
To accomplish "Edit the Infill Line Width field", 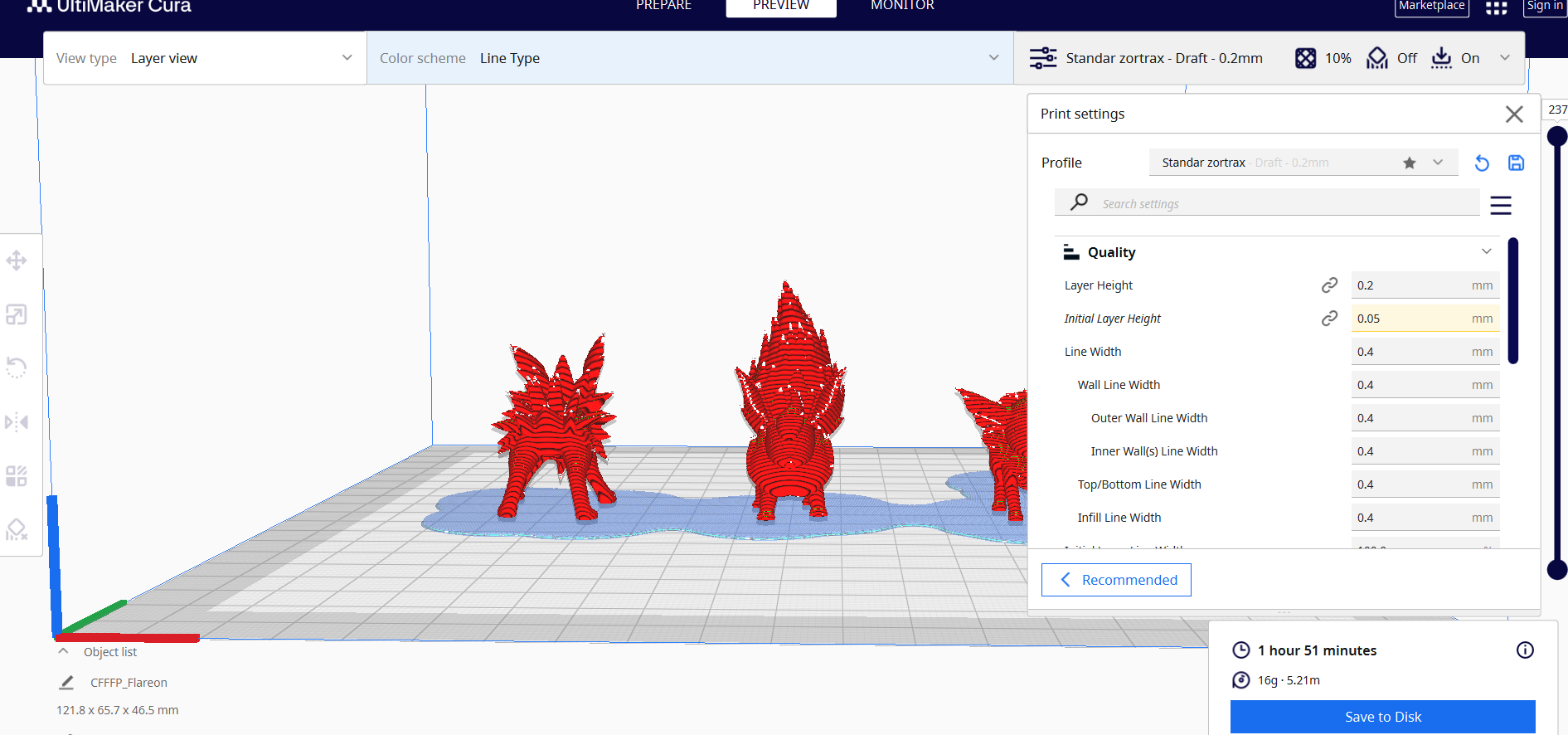I will (x=1425, y=518).
